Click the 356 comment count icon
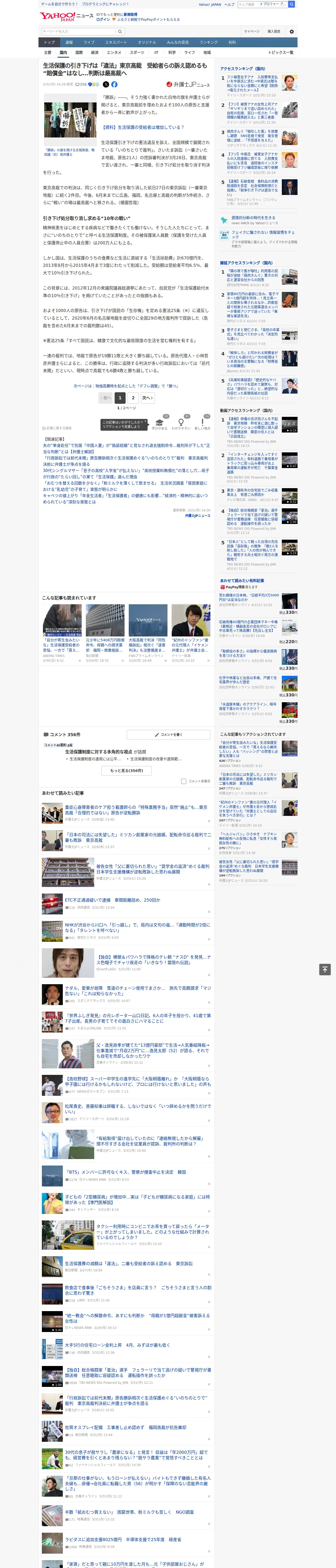This screenshot has width=336, height=1568. [81, 85]
